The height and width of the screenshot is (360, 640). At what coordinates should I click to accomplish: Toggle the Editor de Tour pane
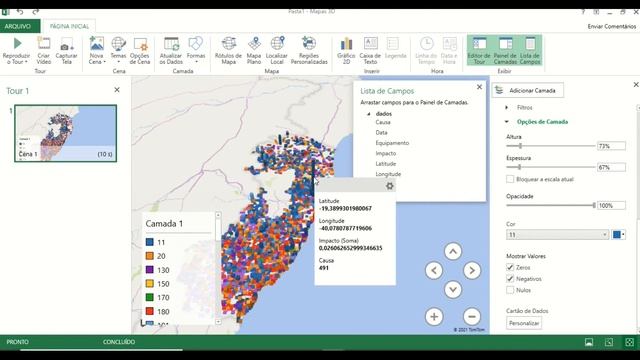coord(479,51)
